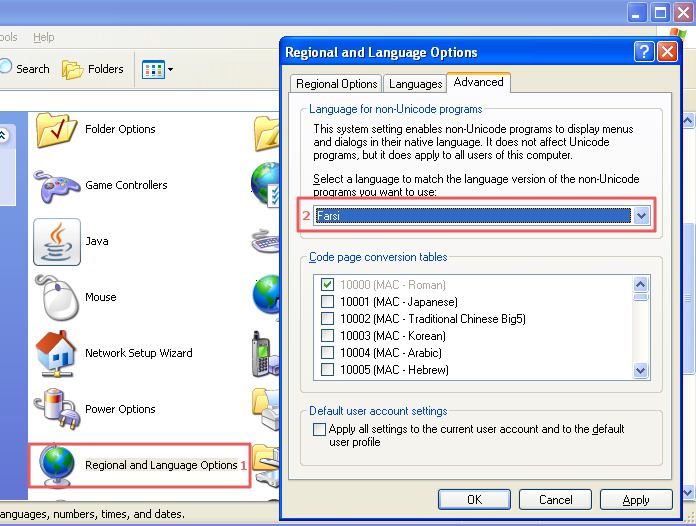Viewport: 696px width, 526px height.
Task: Select the Advanced tab
Action: [478, 83]
